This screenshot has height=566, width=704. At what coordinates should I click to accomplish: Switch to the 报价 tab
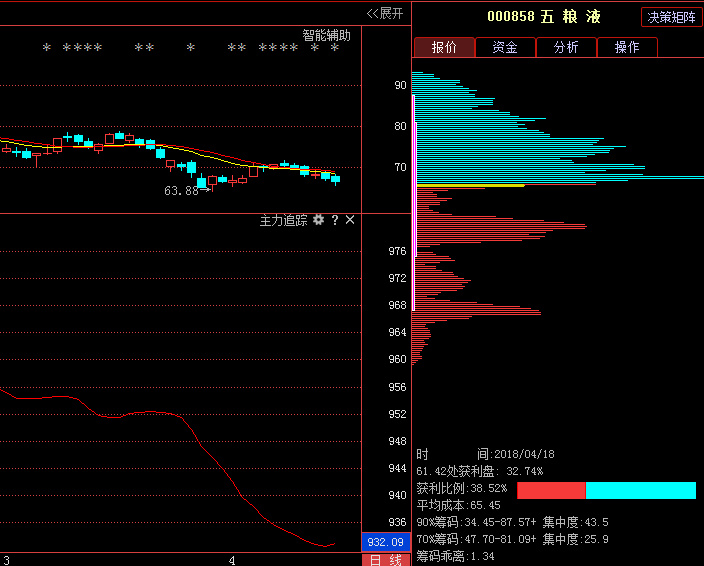444,47
